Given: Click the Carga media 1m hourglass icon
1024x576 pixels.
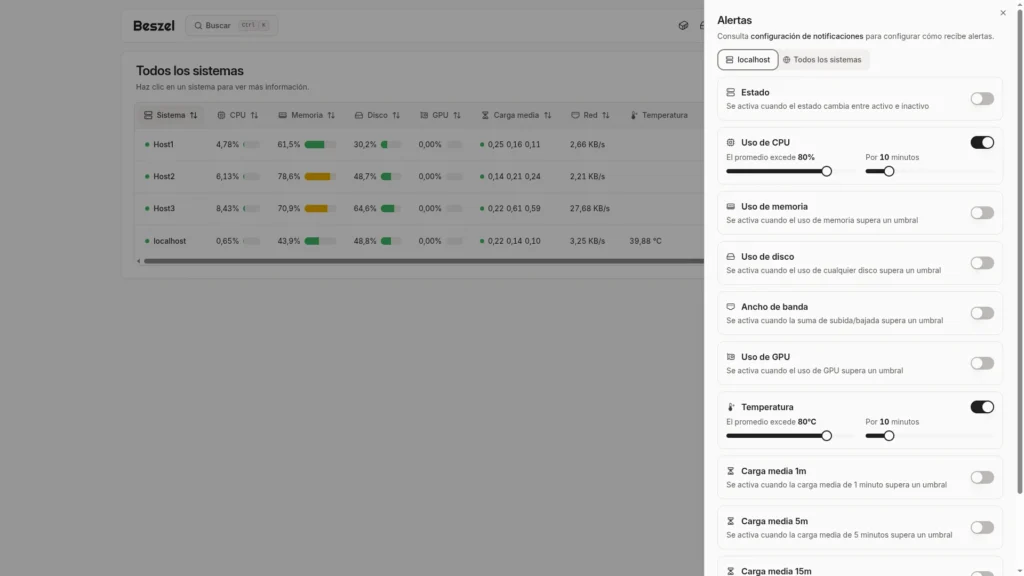Looking at the screenshot, I should tap(731, 471).
